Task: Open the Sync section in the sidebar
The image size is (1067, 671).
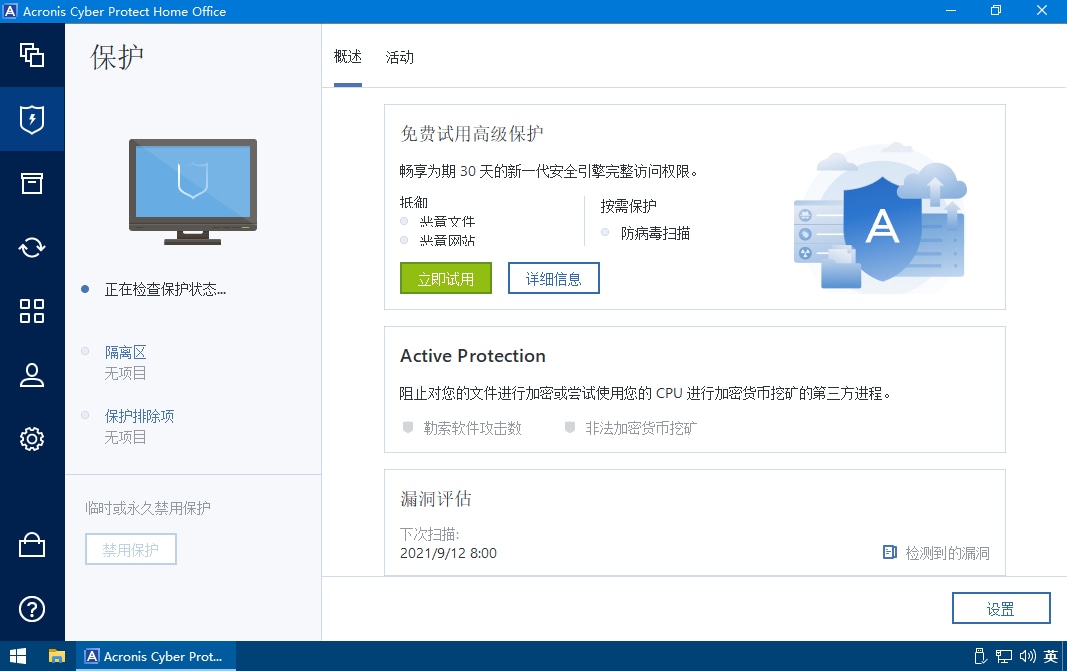Action: (x=32, y=247)
